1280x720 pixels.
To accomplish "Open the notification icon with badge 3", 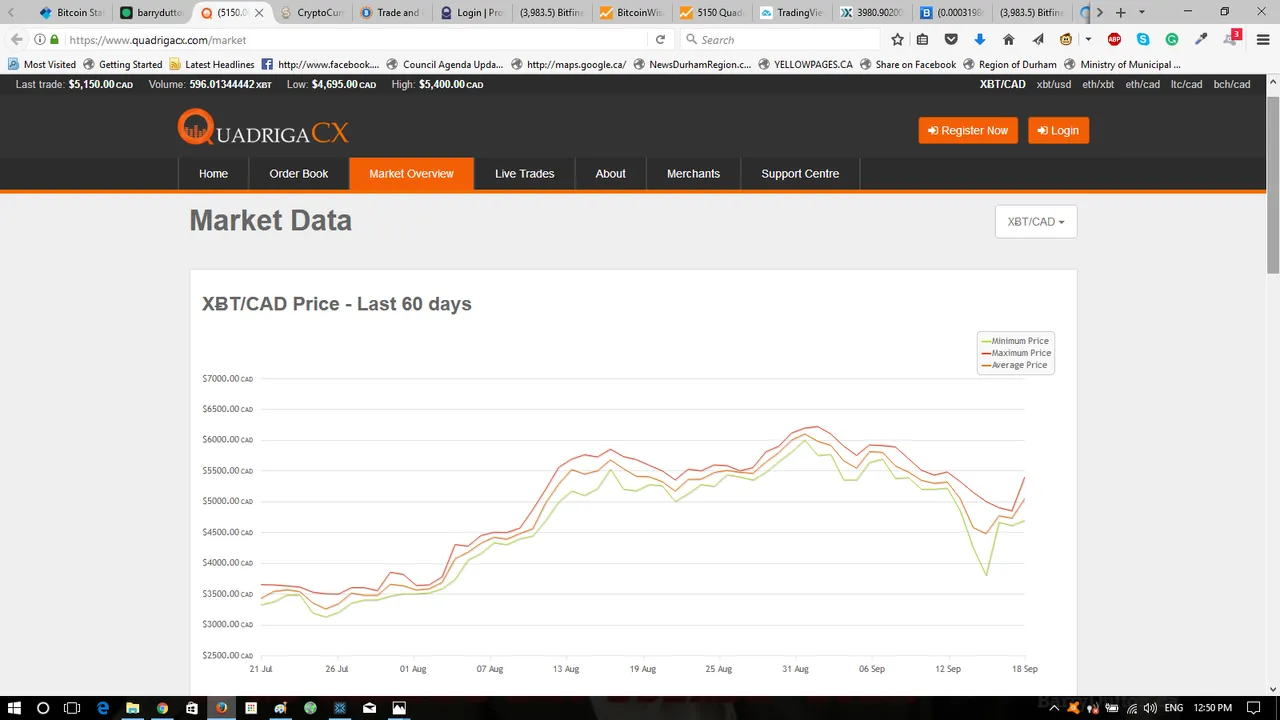I will coord(1232,38).
